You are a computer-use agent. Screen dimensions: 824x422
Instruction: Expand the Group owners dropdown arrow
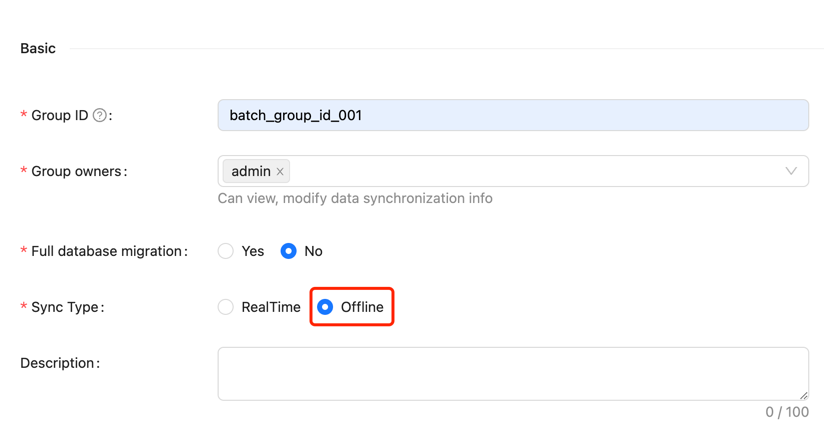point(790,171)
